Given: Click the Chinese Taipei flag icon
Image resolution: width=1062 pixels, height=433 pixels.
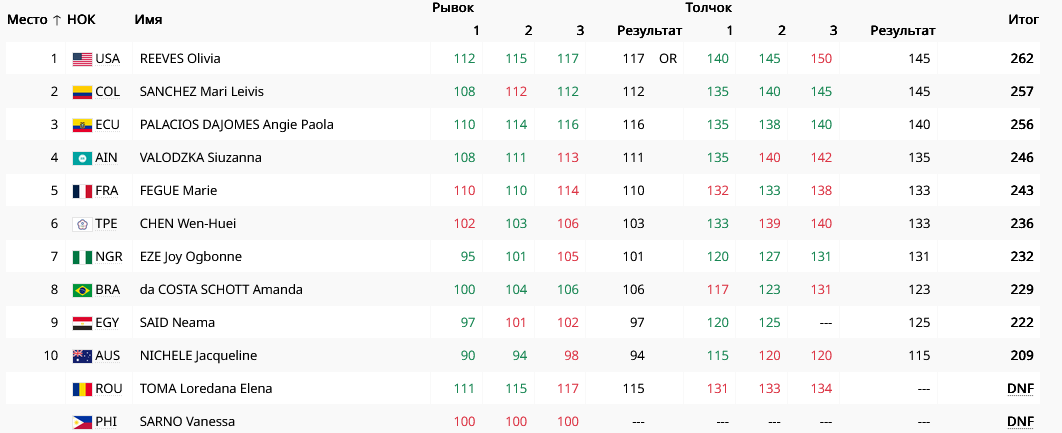Looking at the screenshot, I should click(x=82, y=224).
